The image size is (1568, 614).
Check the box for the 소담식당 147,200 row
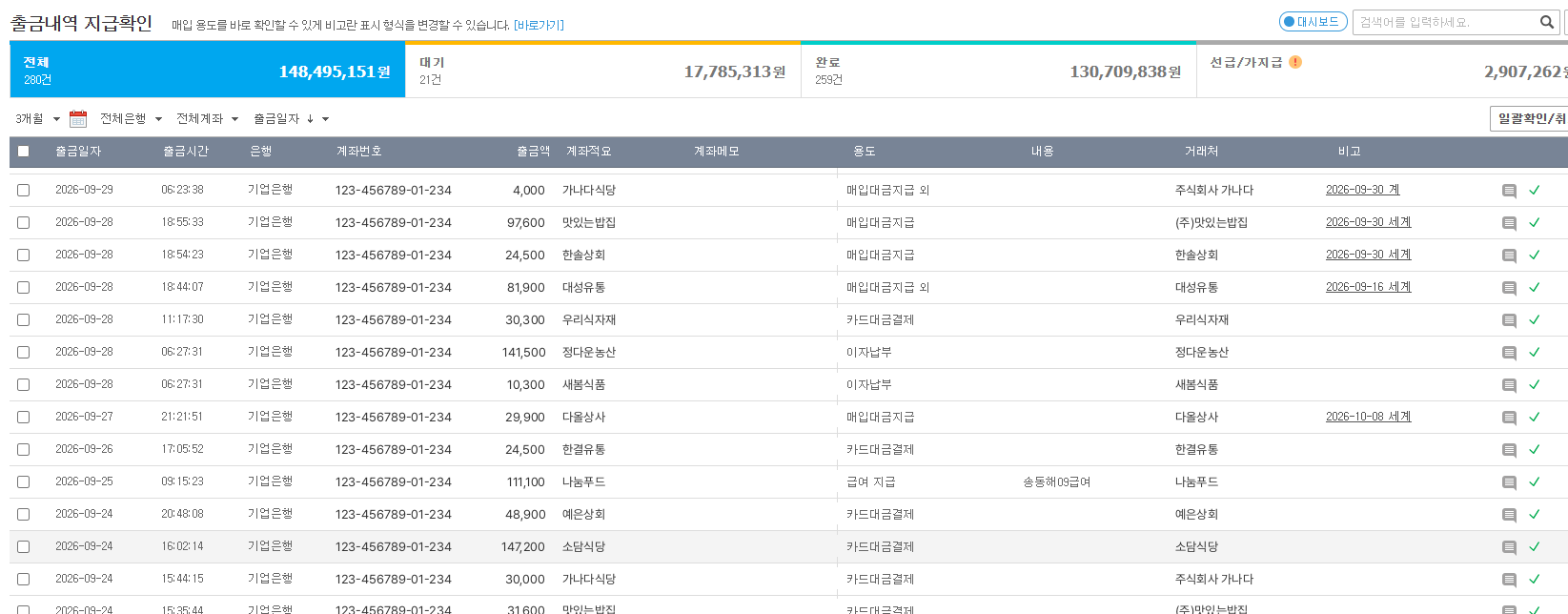[24, 546]
